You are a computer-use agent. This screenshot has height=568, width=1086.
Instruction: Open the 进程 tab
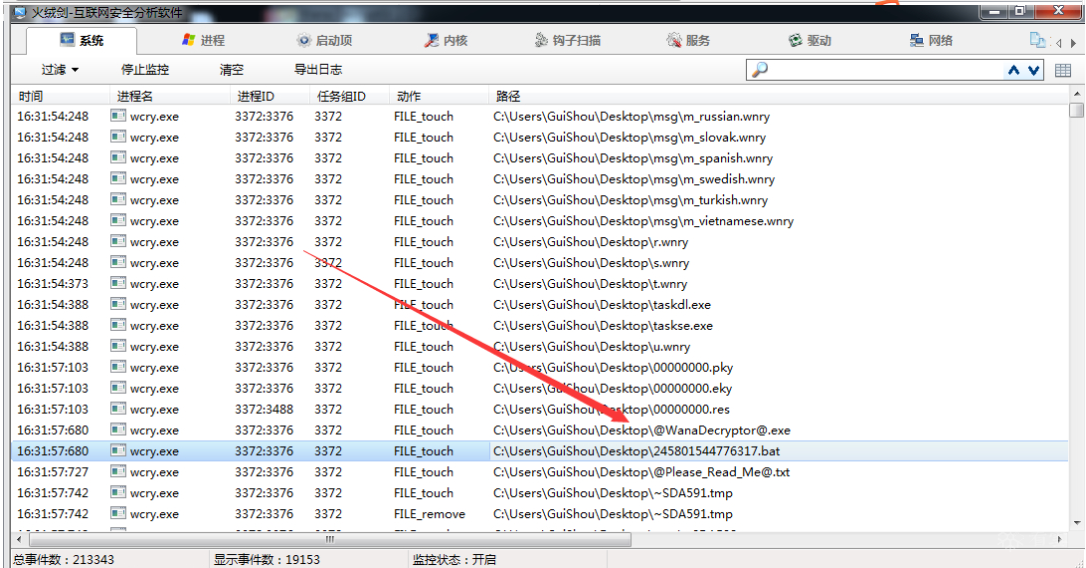(x=203, y=40)
